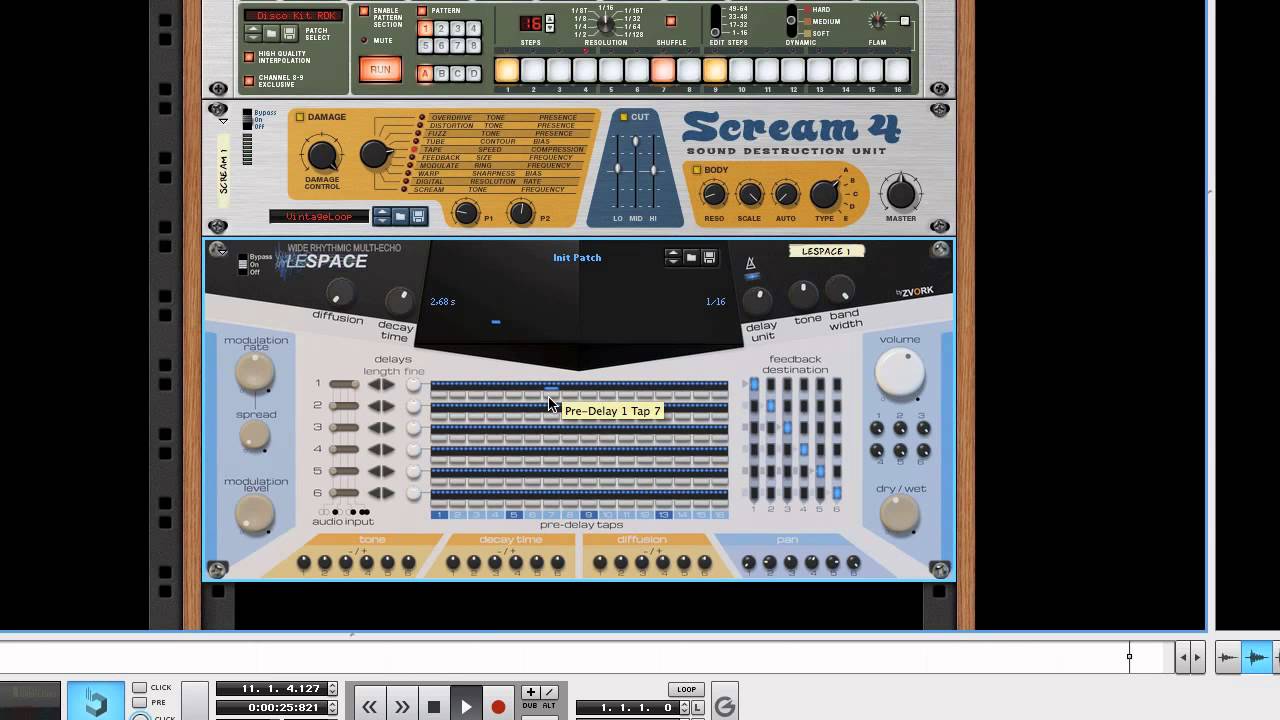Toggle Scream 4 Cut section
The image size is (1280, 720).
pyautogui.click(x=624, y=117)
